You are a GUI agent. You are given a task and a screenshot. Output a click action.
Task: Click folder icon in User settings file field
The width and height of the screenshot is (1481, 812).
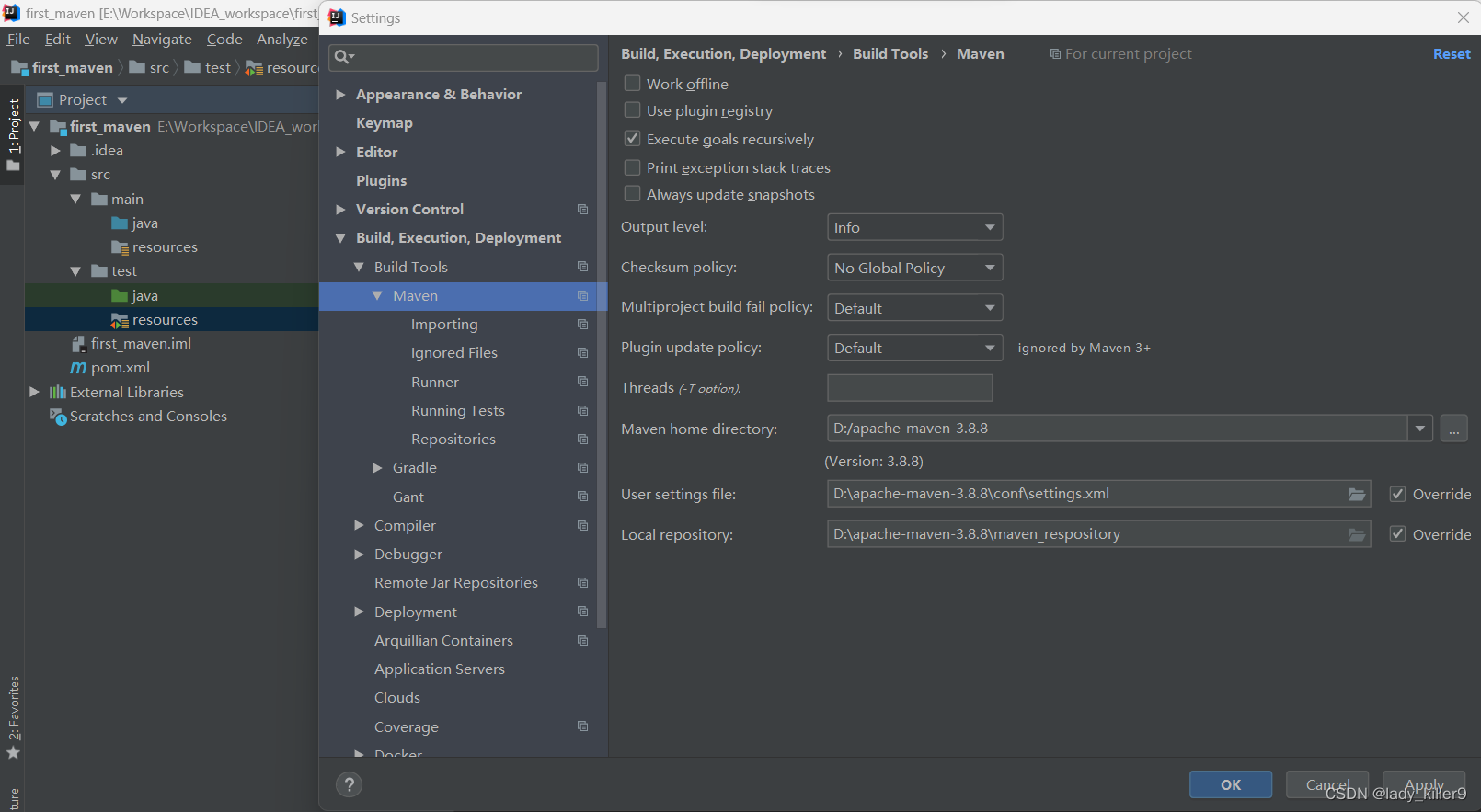pyautogui.click(x=1357, y=494)
